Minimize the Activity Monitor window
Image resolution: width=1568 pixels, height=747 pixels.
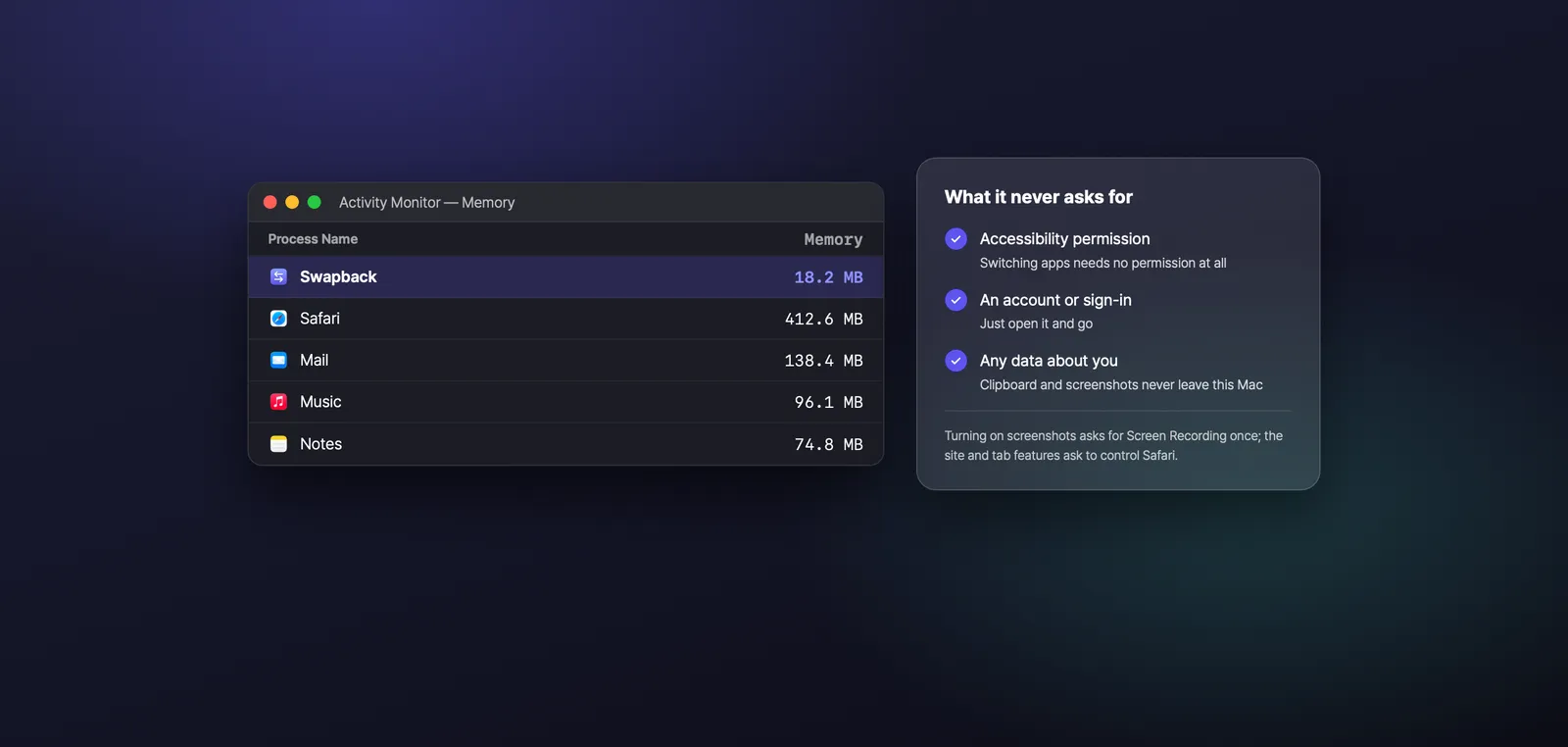coord(292,202)
